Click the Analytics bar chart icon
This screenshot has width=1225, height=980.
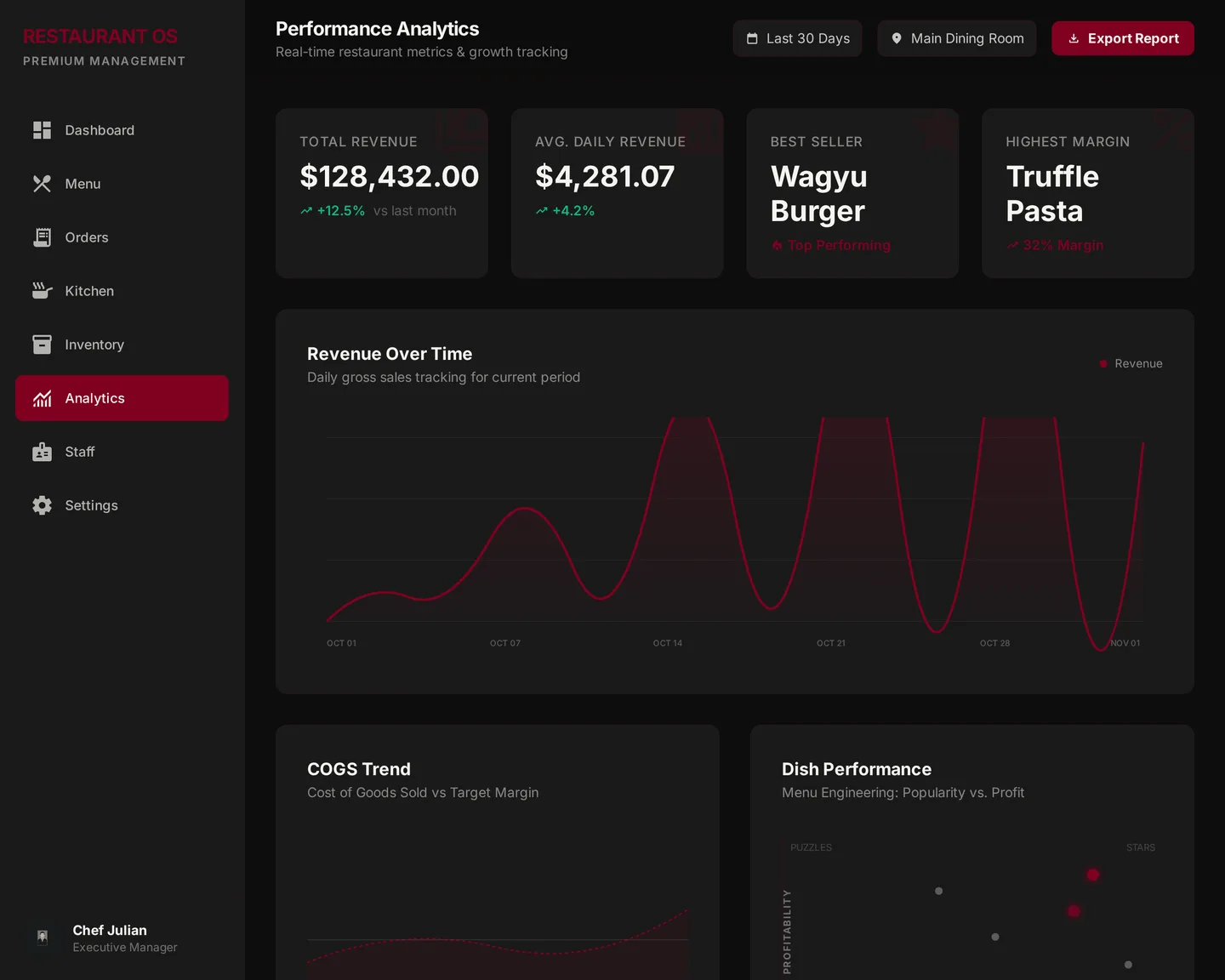click(x=42, y=398)
